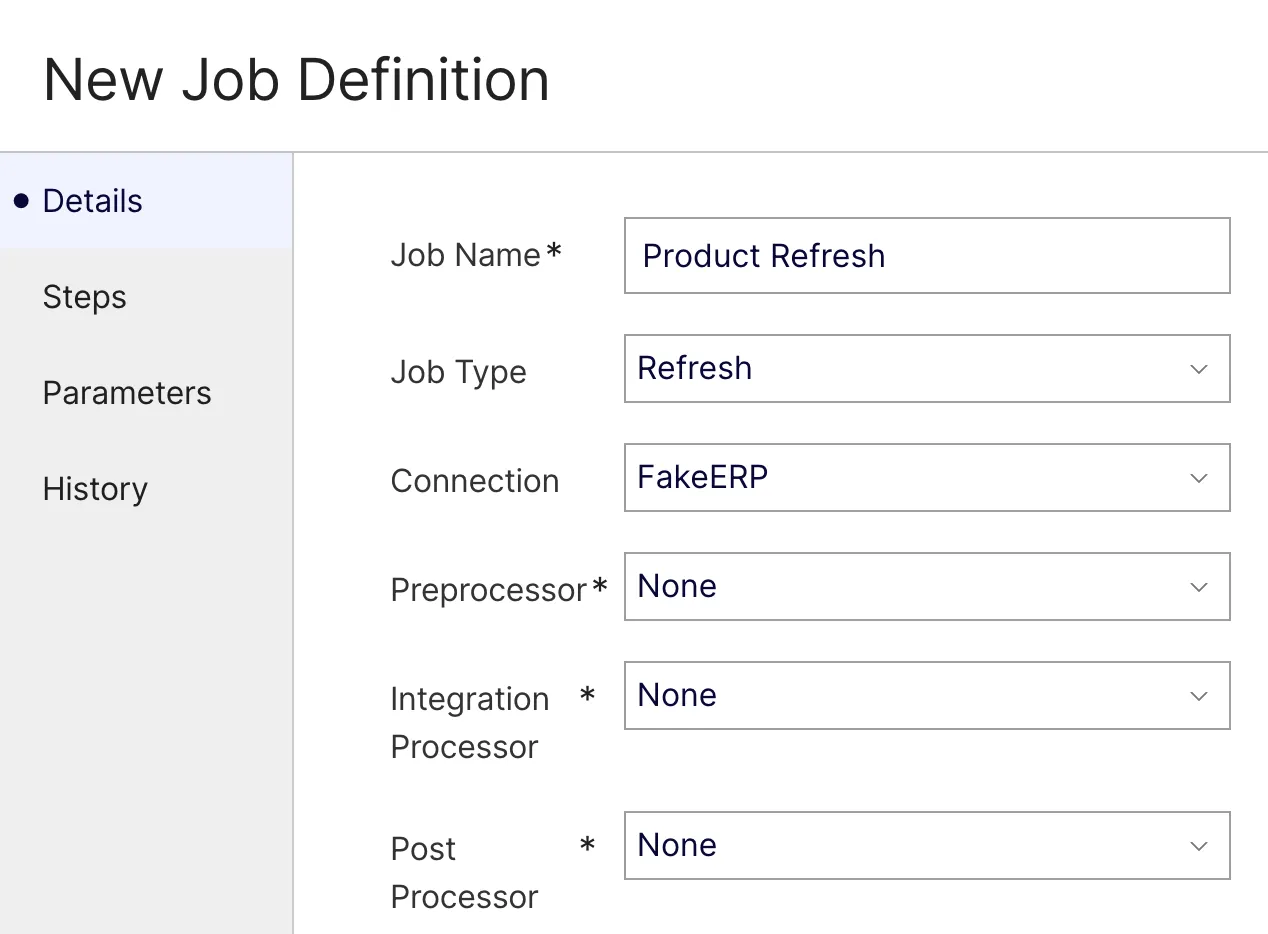Open the Job Type dropdown showing Refresh
This screenshot has height=934, width=1268.
tap(927, 369)
